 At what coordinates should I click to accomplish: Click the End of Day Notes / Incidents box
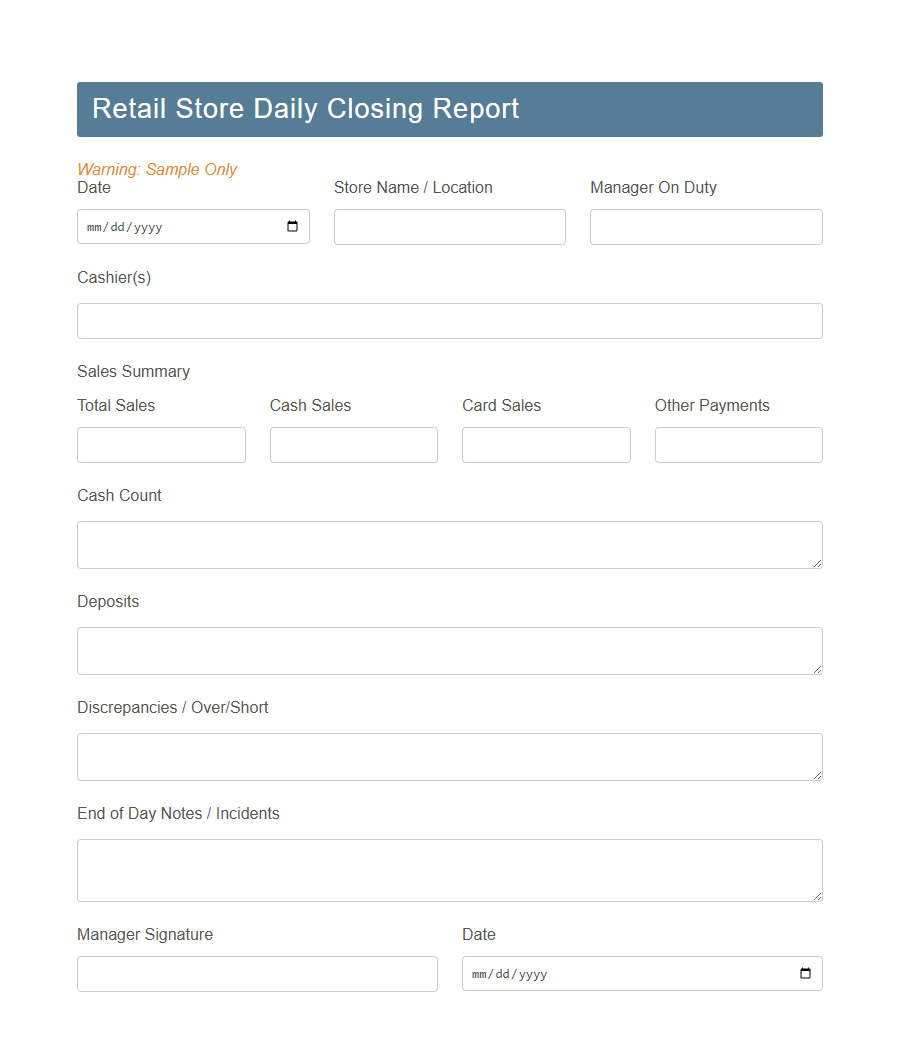(x=449, y=869)
